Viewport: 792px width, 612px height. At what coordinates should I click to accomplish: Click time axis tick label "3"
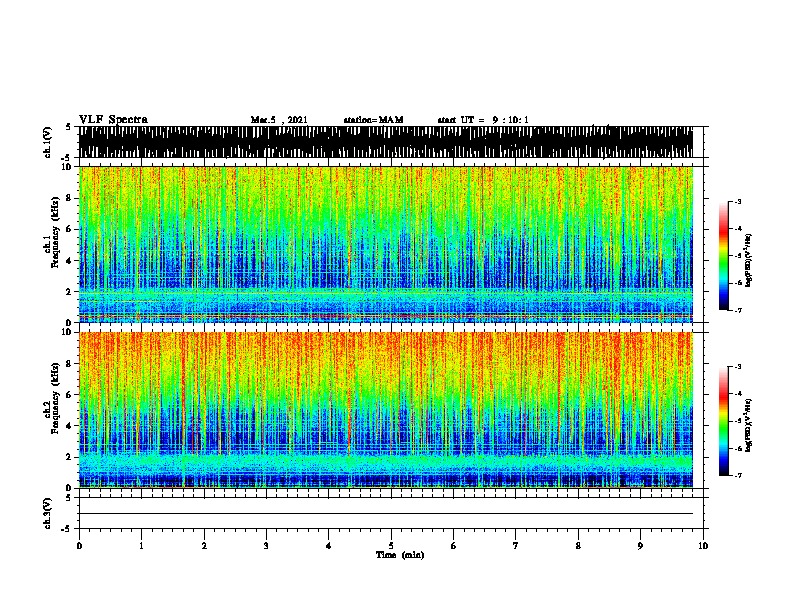(266, 546)
